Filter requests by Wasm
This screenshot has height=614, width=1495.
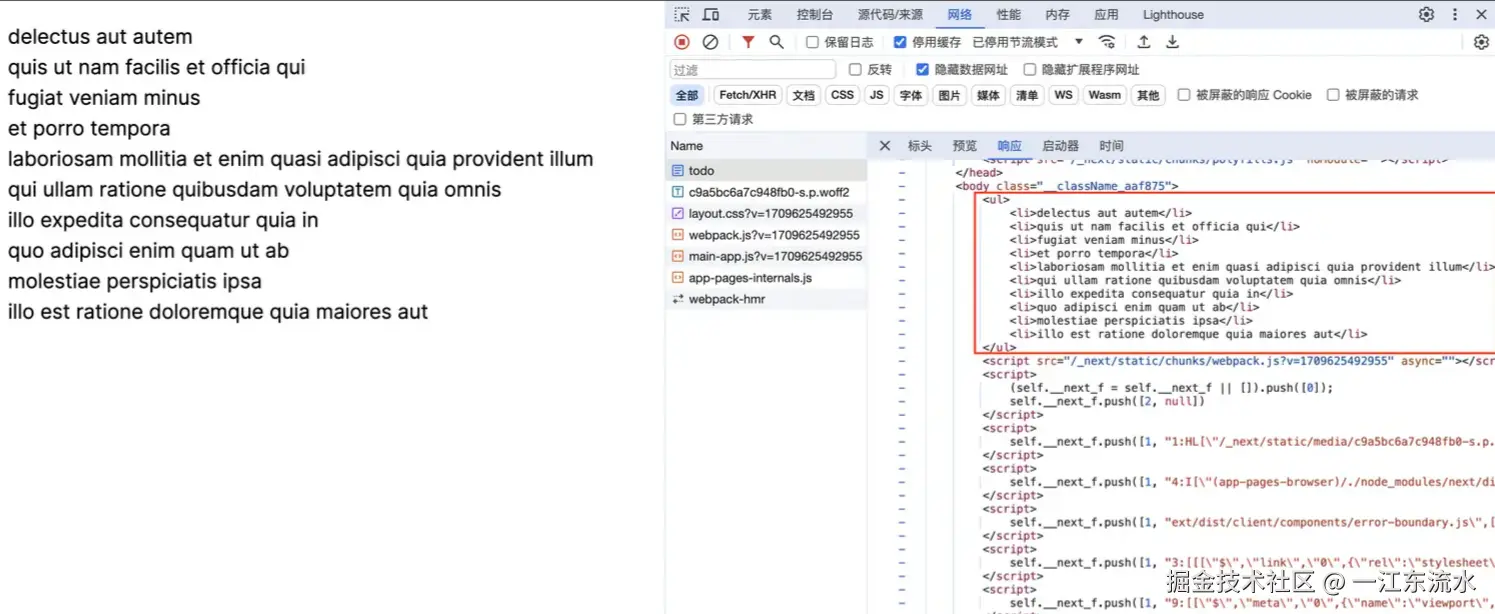pos(1104,95)
